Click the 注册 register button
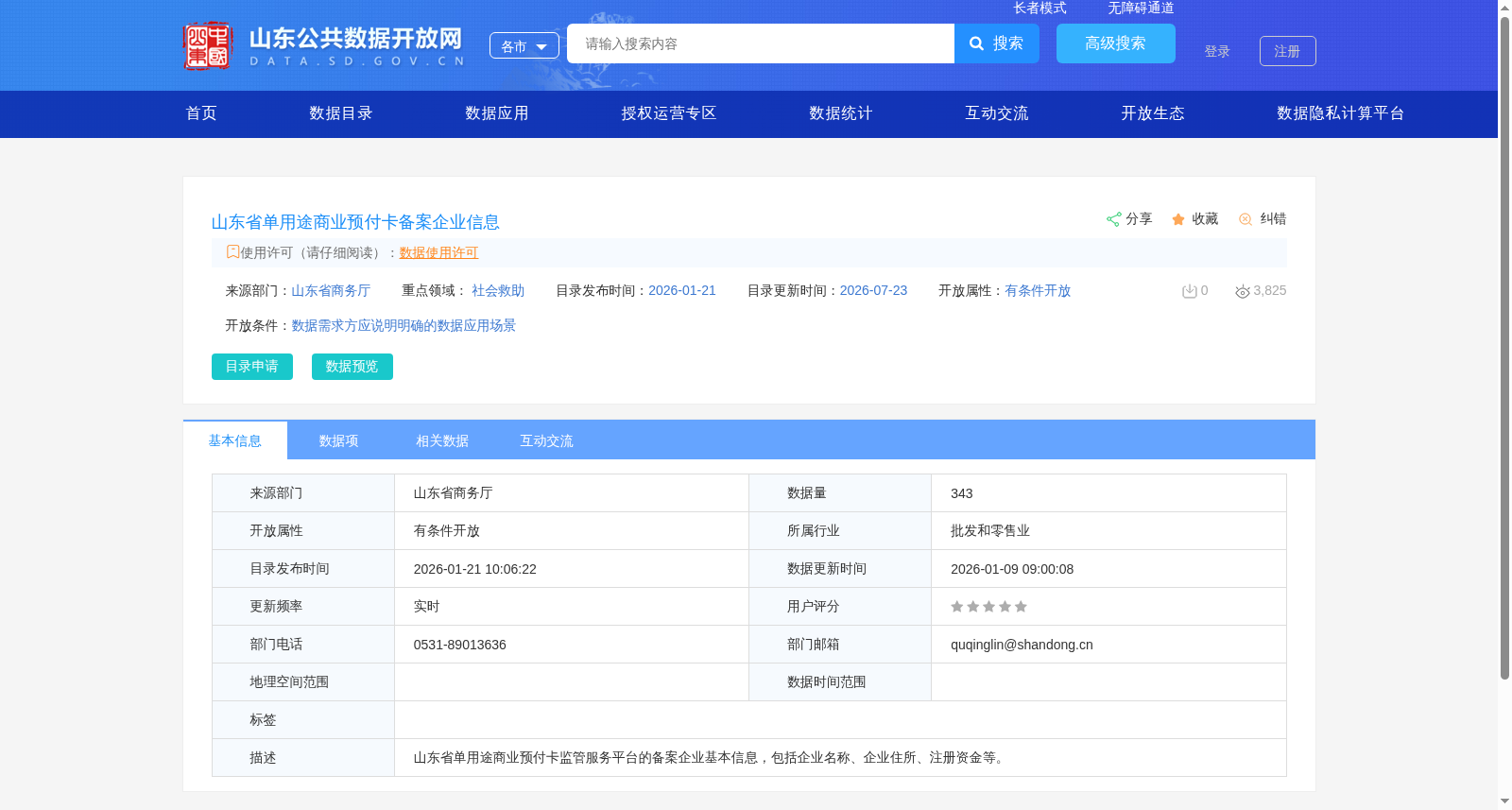This screenshot has height=810, width=1512. [1288, 51]
